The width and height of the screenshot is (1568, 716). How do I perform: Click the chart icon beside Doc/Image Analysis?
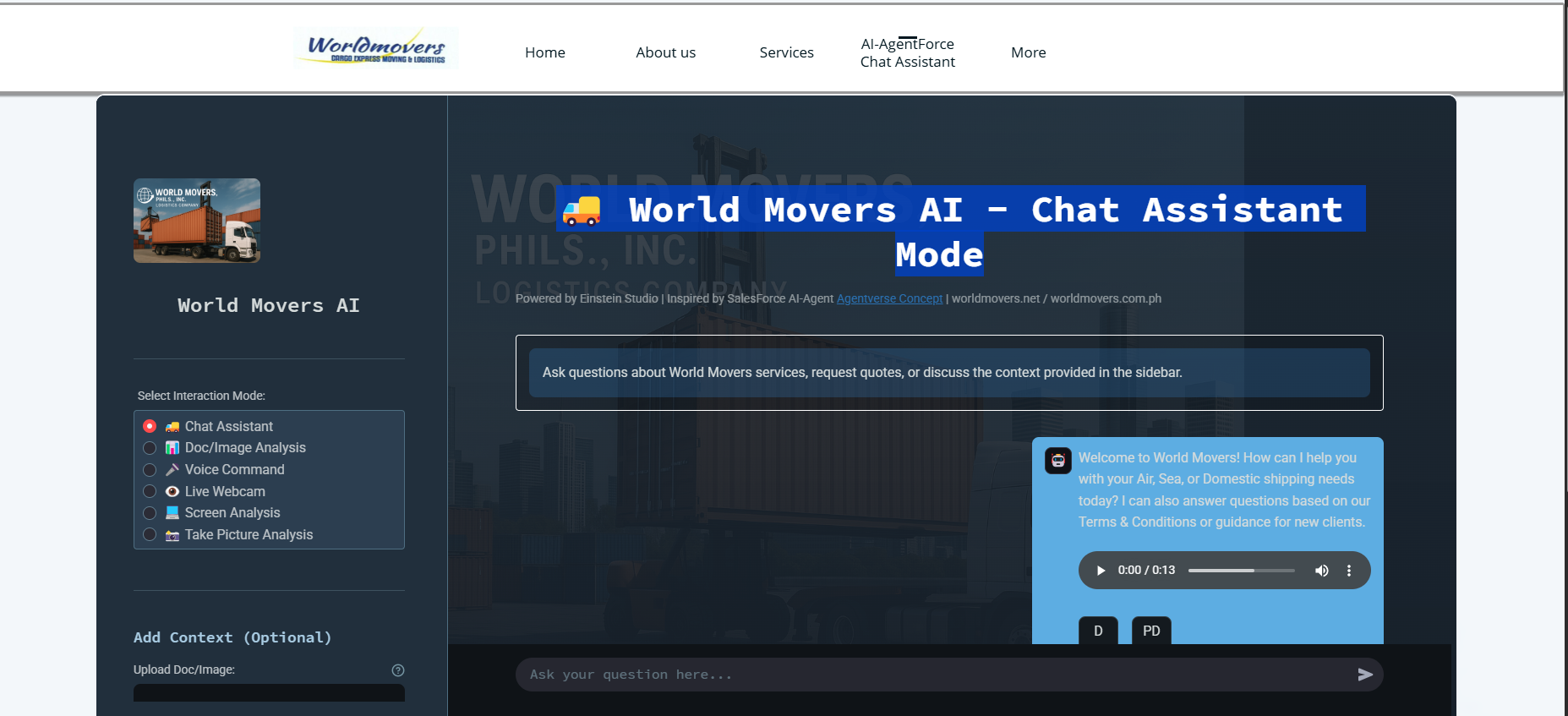tap(172, 448)
